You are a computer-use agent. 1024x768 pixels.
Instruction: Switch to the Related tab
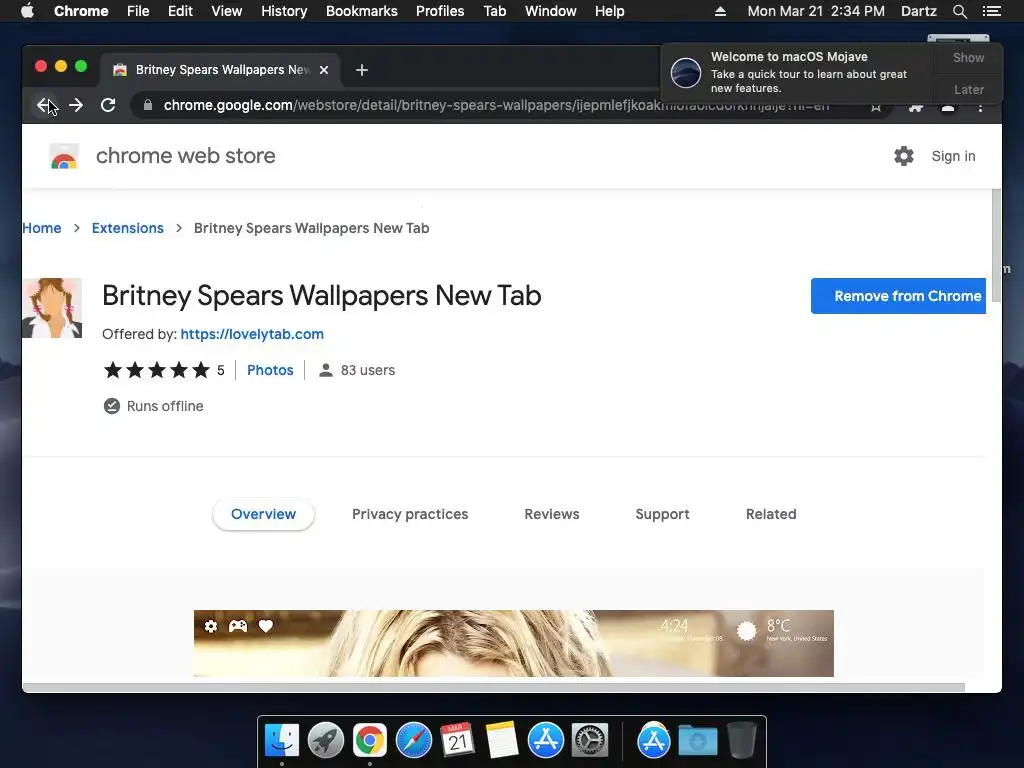pyautogui.click(x=771, y=514)
